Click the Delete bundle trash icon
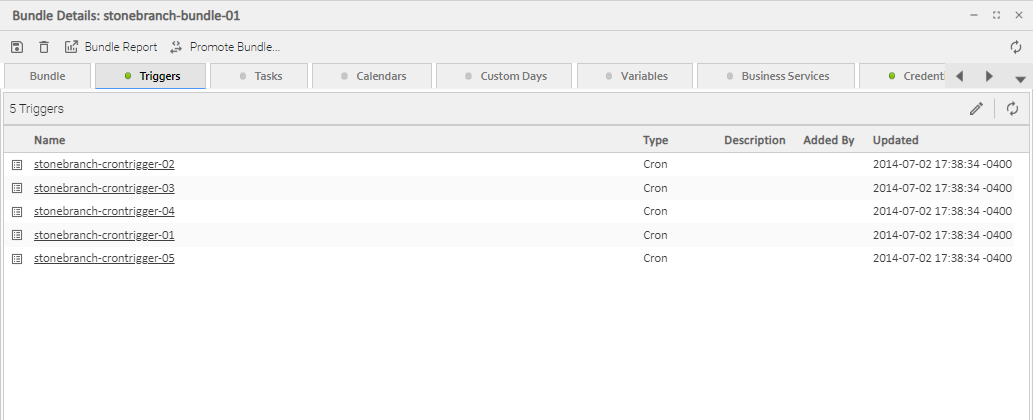The width and height of the screenshot is (1033, 420). pos(44,47)
